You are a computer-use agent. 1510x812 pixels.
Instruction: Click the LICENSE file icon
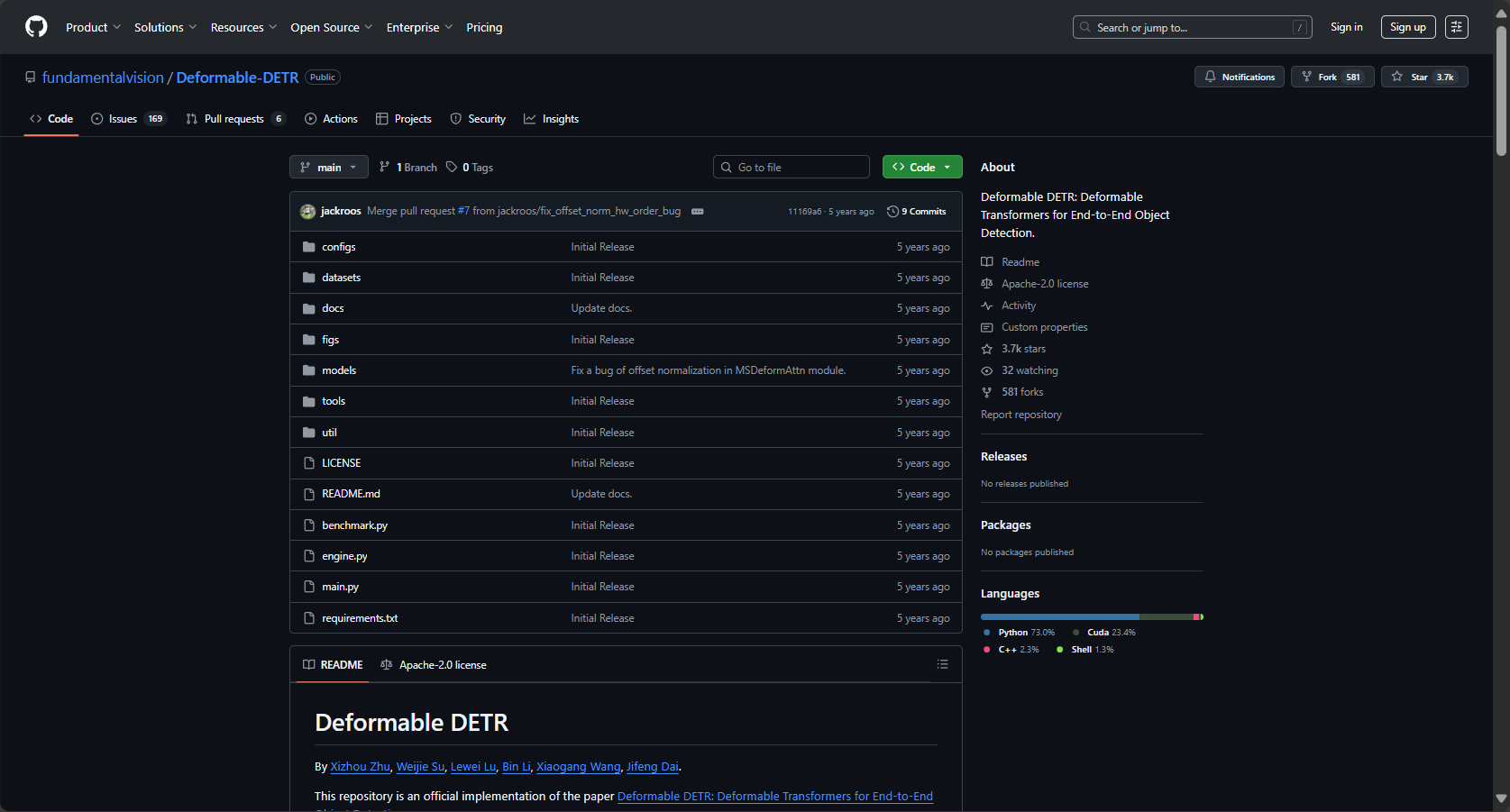click(309, 463)
